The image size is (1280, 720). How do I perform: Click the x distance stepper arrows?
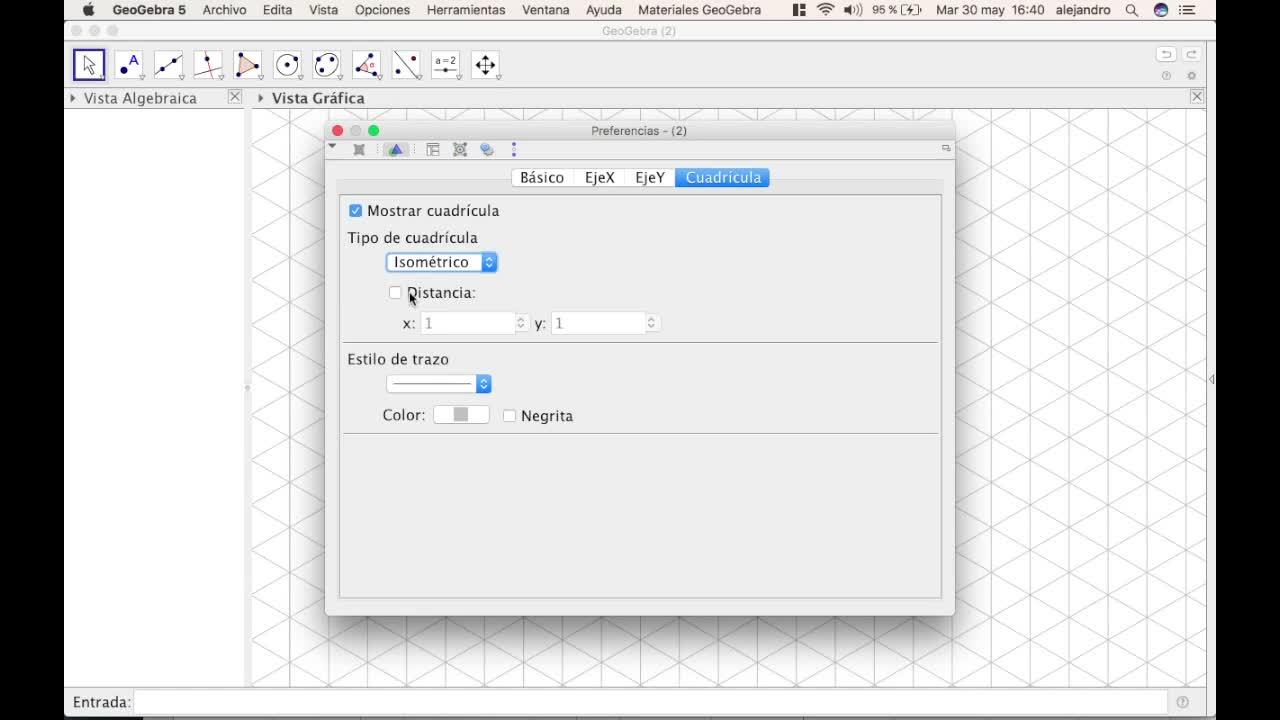tap(520, 323)
